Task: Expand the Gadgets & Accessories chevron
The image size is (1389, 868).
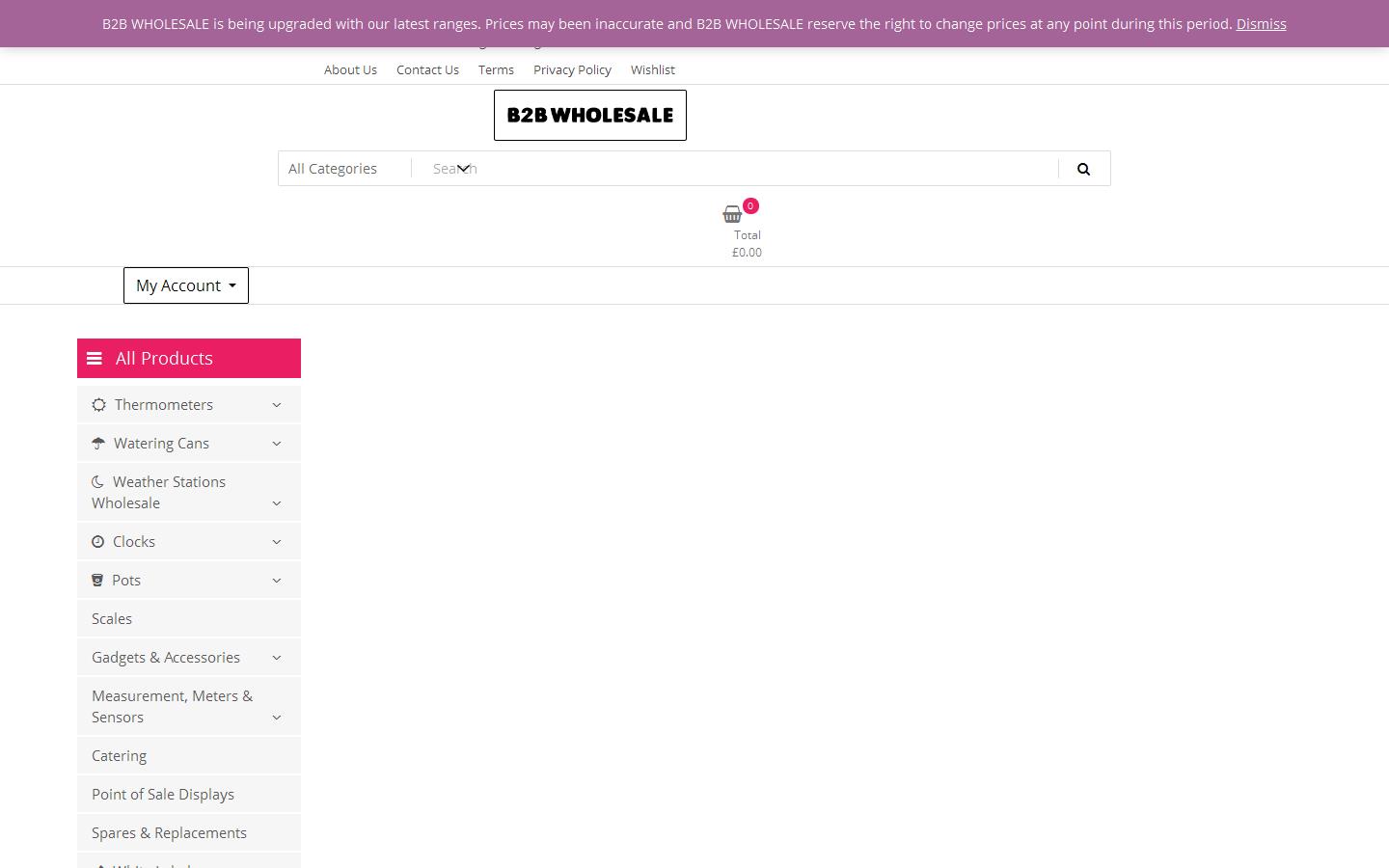Action: coord(277,658)
